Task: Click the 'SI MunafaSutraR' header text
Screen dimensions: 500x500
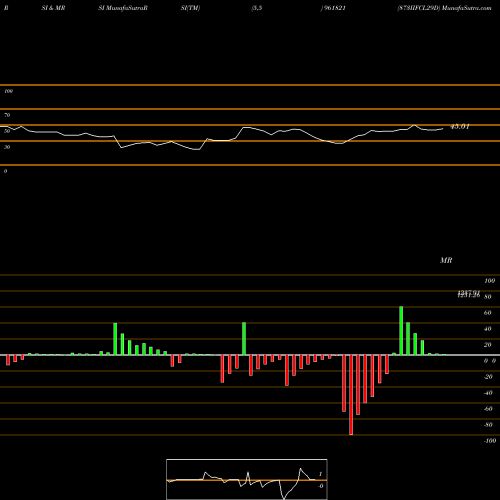Action: [123, 8]
